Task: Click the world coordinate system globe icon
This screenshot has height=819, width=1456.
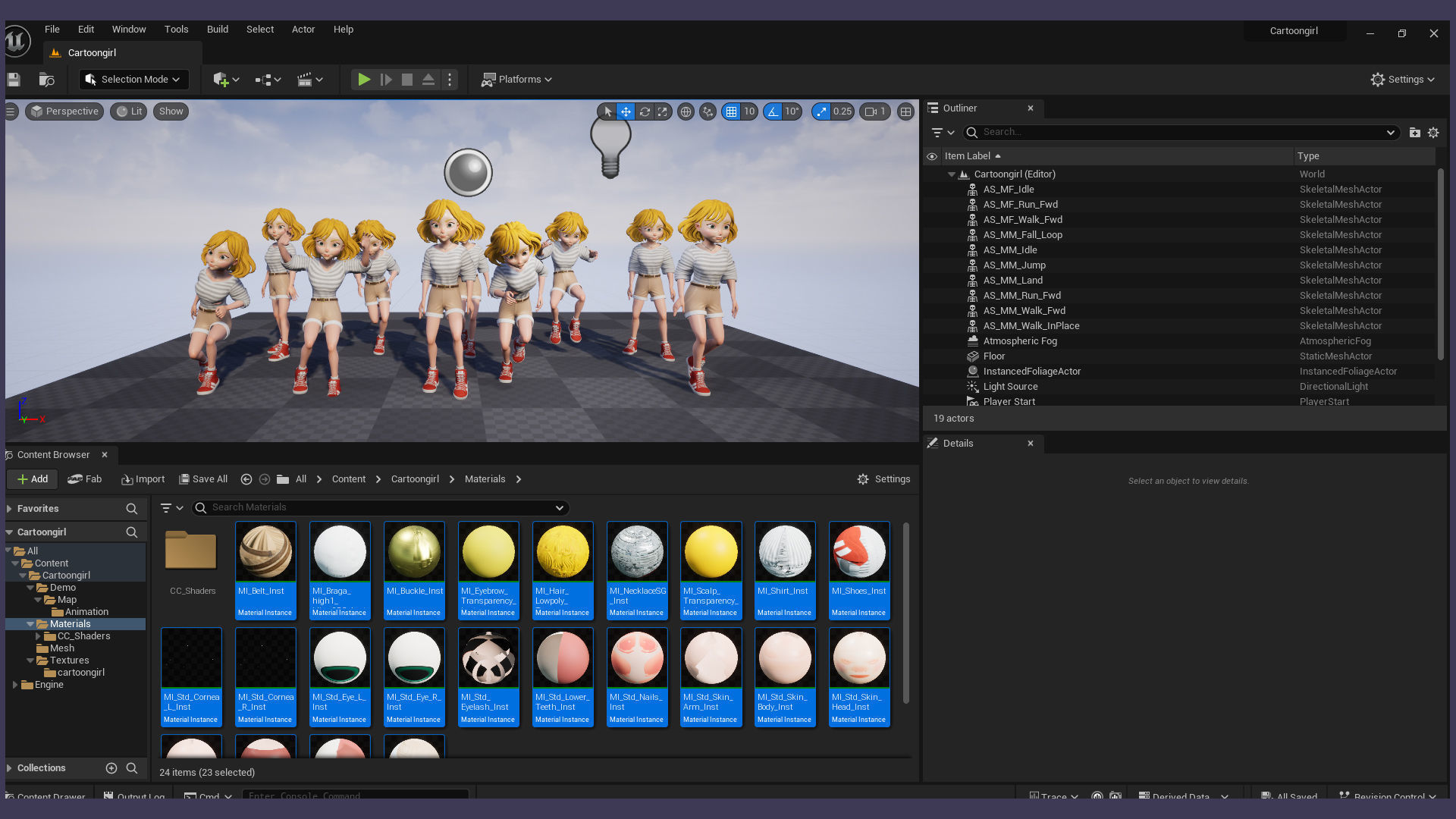Action: coord(686,111)
